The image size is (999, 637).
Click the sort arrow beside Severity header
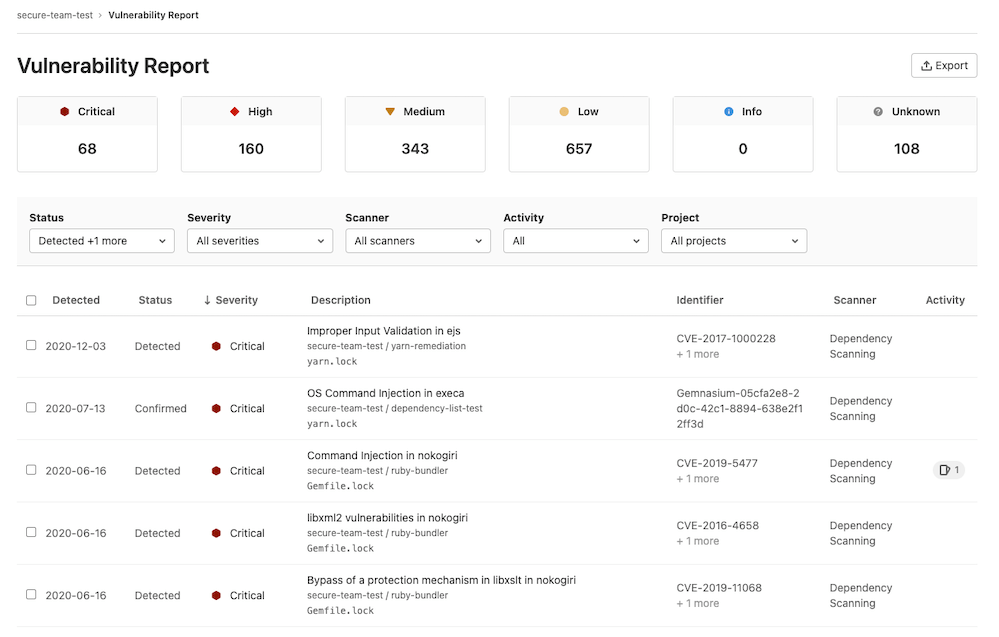[207, 300]
